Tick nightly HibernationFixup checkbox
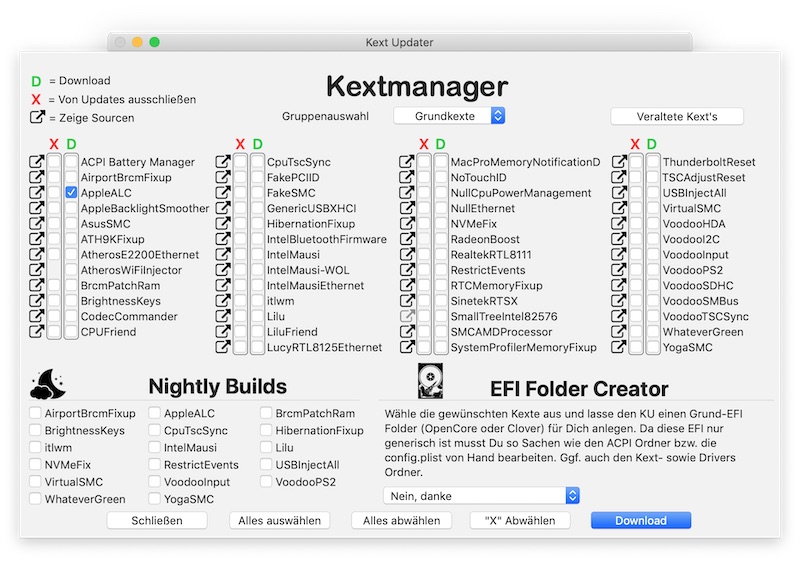Image resolution: width=800 pixels, height=561 pixels. (x=266, y=430)
